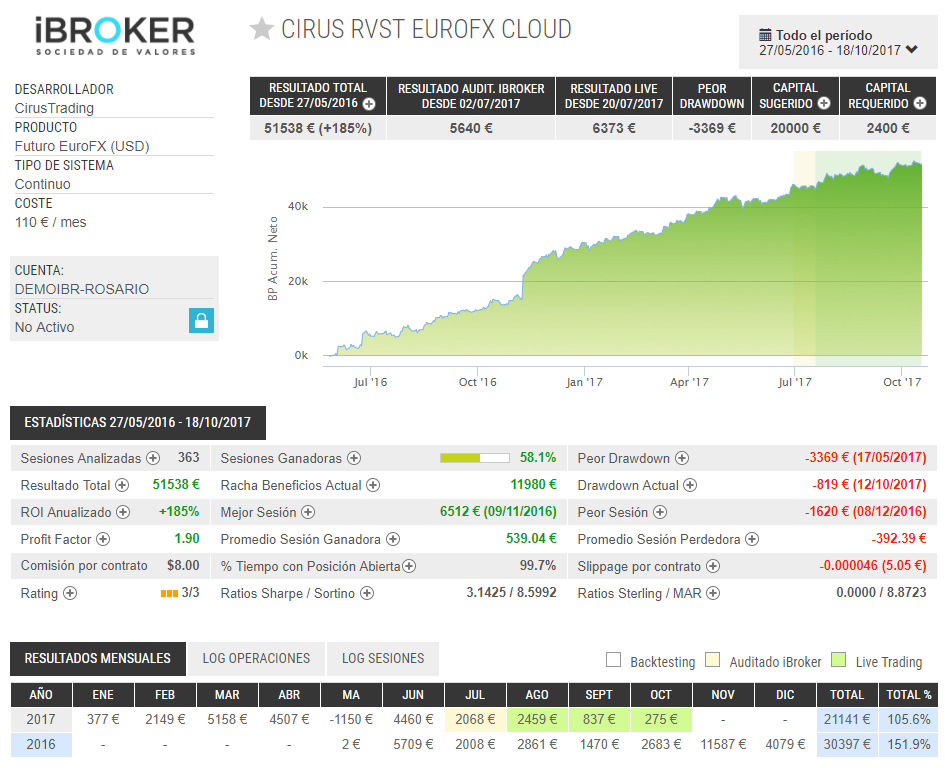Click the info plus beside Peor Drawdown statistic

click(x=682, y=458)
